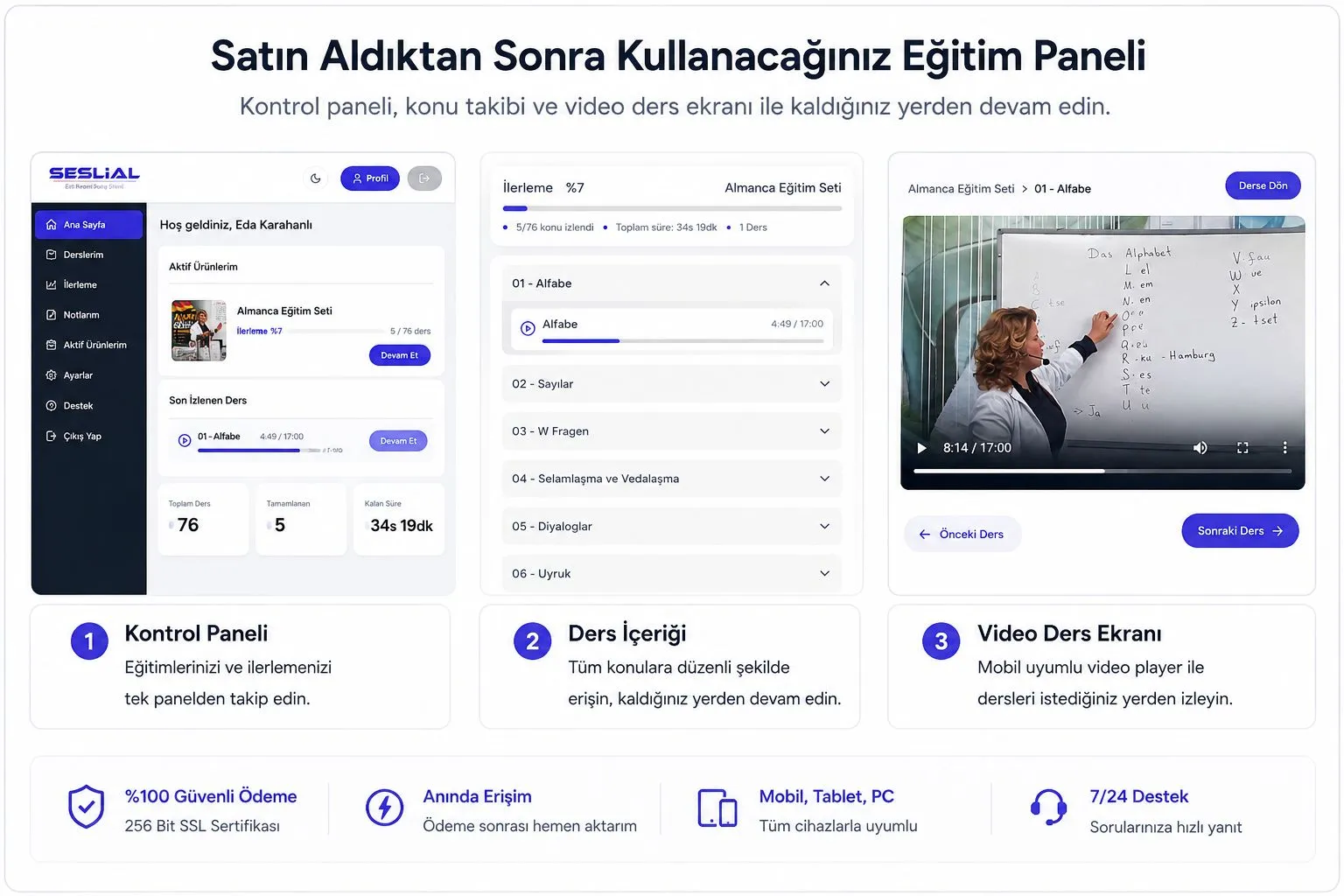Viewport: 1344px width, 896px height.
Task: Click the İlerleme %7 progress bar
Action: (x=672, y=208)
